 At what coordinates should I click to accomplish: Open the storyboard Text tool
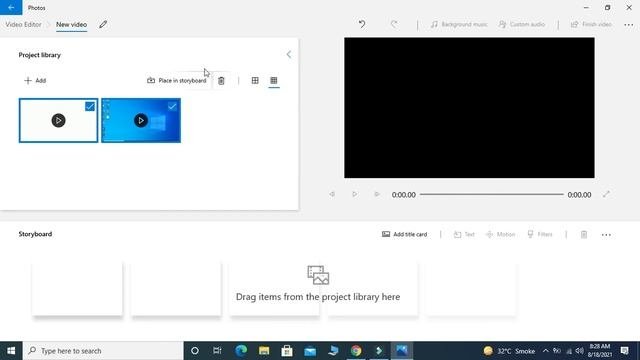tap(464, 234)
